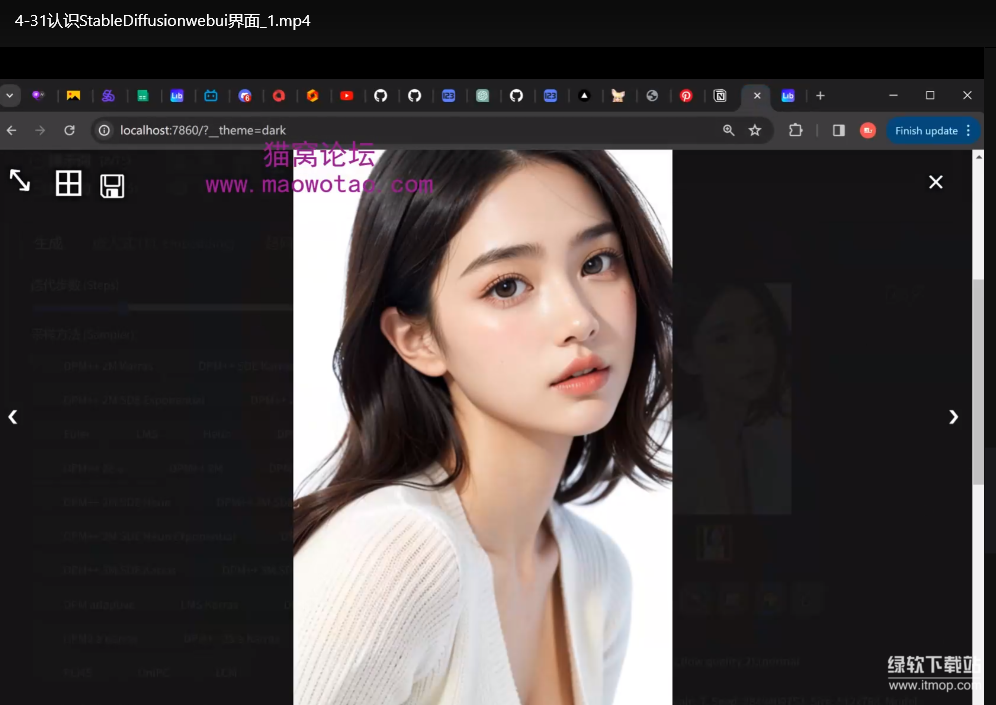
Task: Toggle image zoom in the lightbox viewer
Action: [20, 180]
